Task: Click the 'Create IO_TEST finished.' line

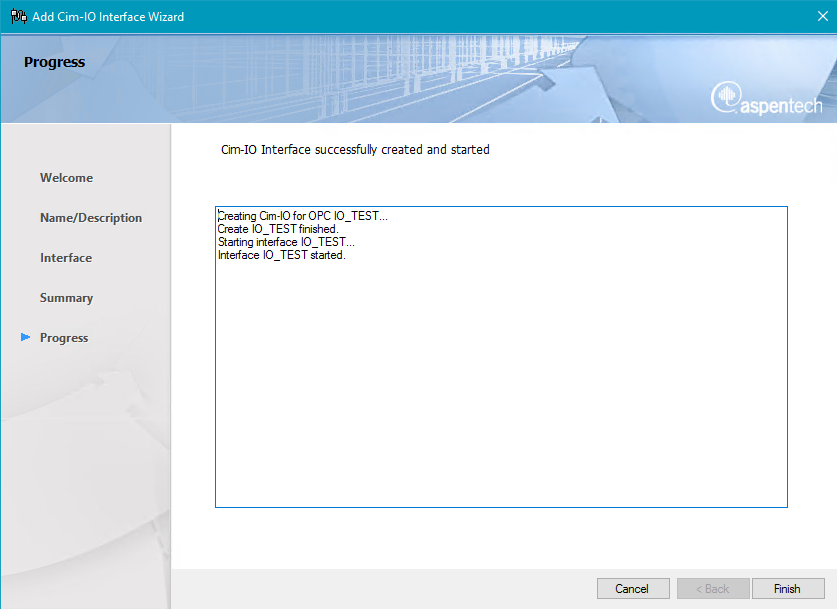Action: [278, 229]
